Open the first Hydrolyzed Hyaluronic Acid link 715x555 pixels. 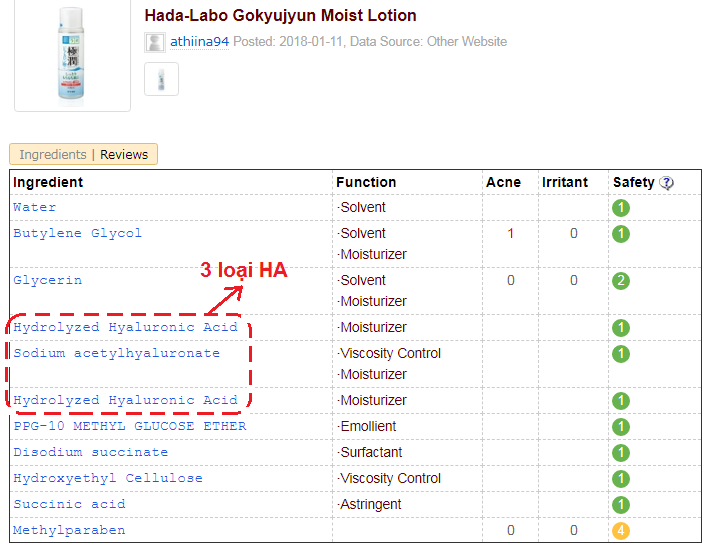[x=125, y=327]
